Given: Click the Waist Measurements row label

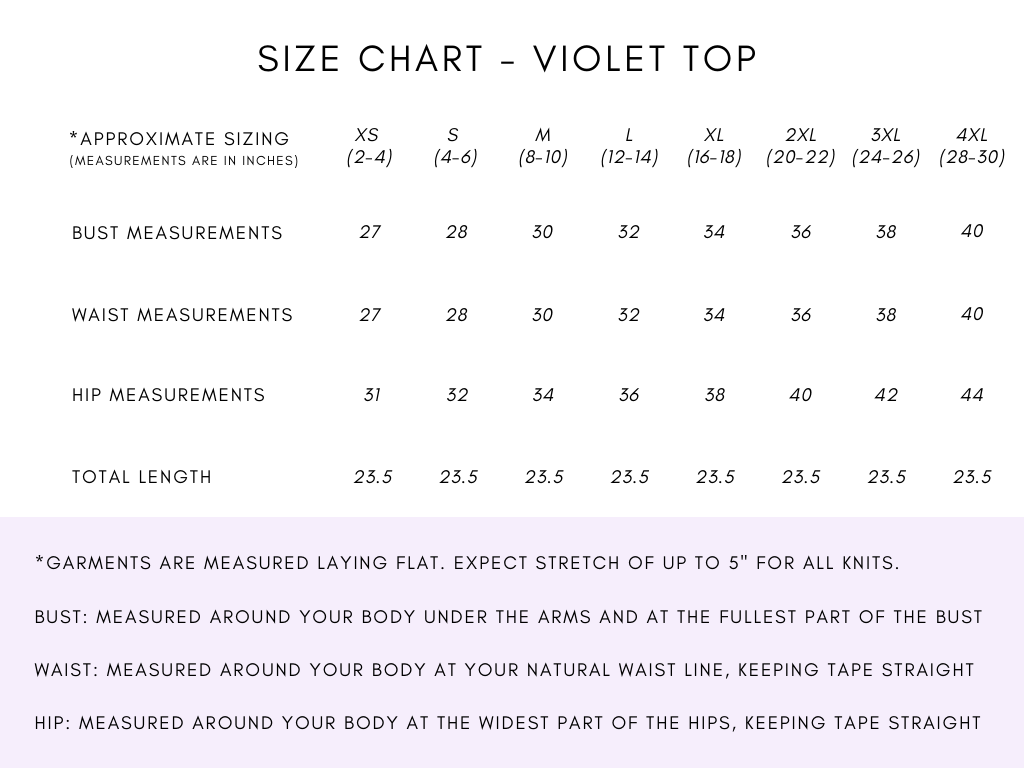Looking at the screenshot, I should click(x=182, y=315).
